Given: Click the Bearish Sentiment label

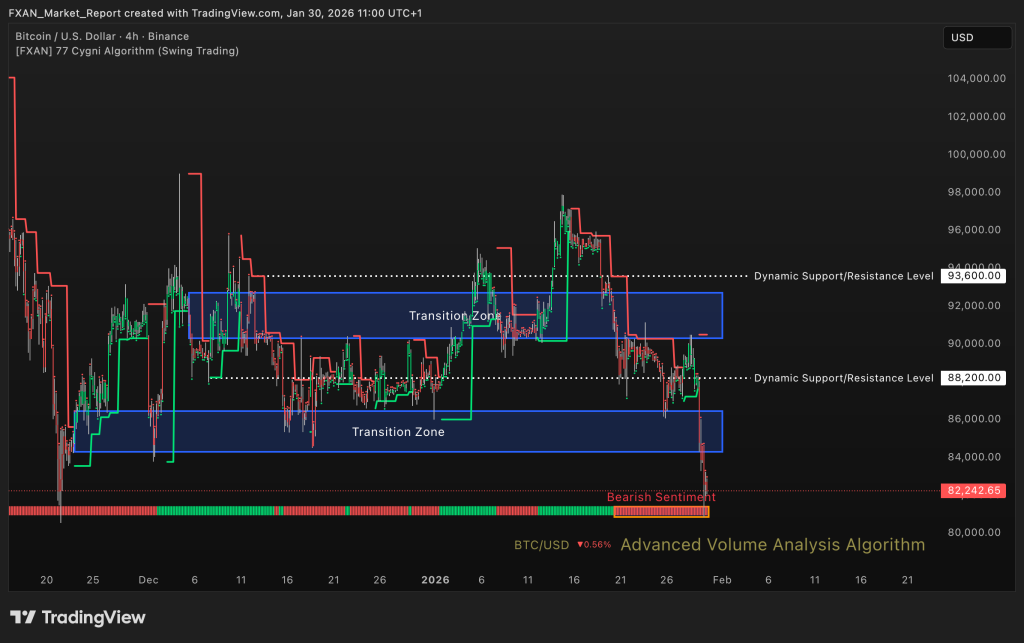Looking at the screenshot, I should click(661, 497).
